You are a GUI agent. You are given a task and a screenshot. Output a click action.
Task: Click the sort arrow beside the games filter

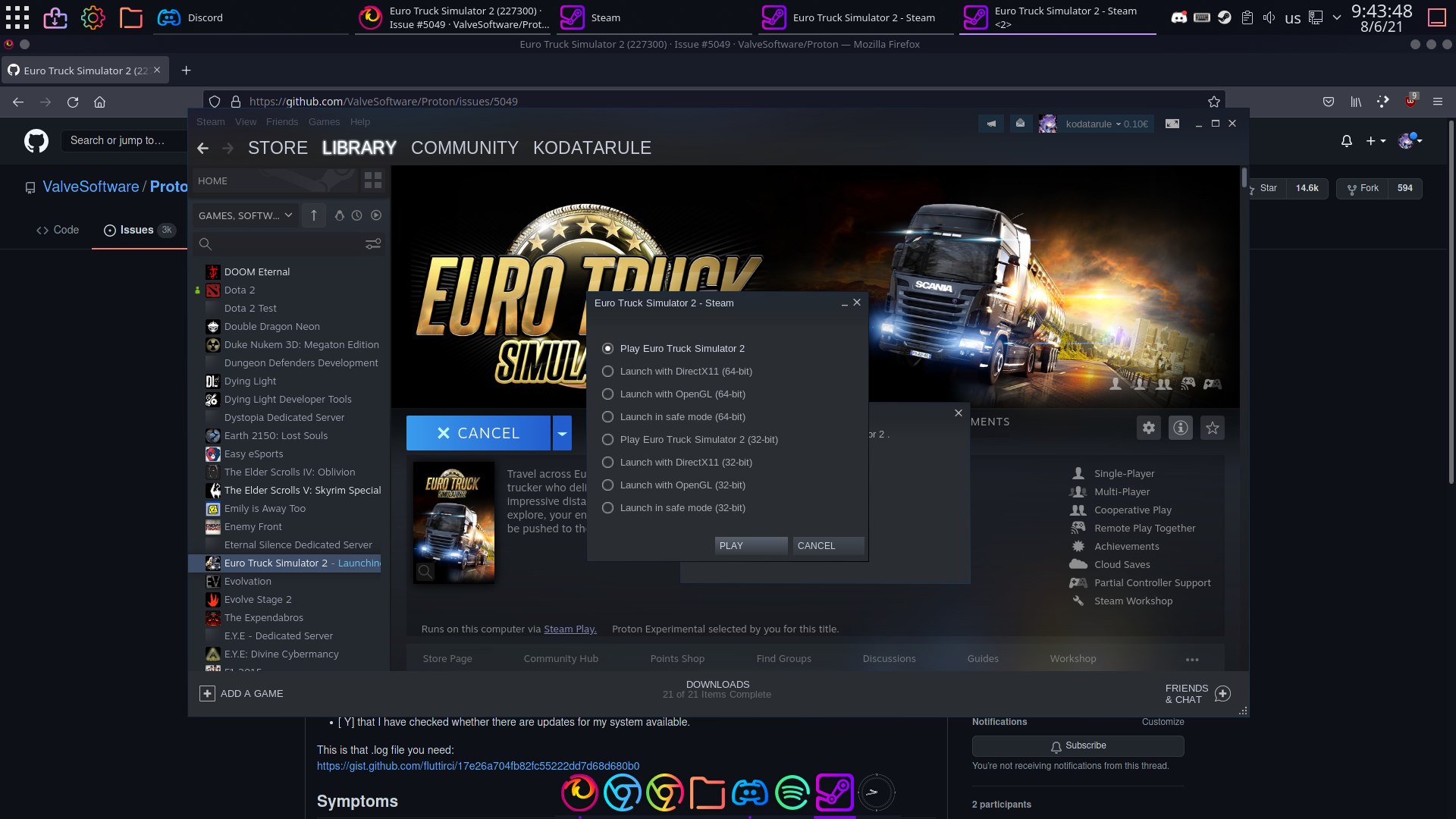[313, 215]
